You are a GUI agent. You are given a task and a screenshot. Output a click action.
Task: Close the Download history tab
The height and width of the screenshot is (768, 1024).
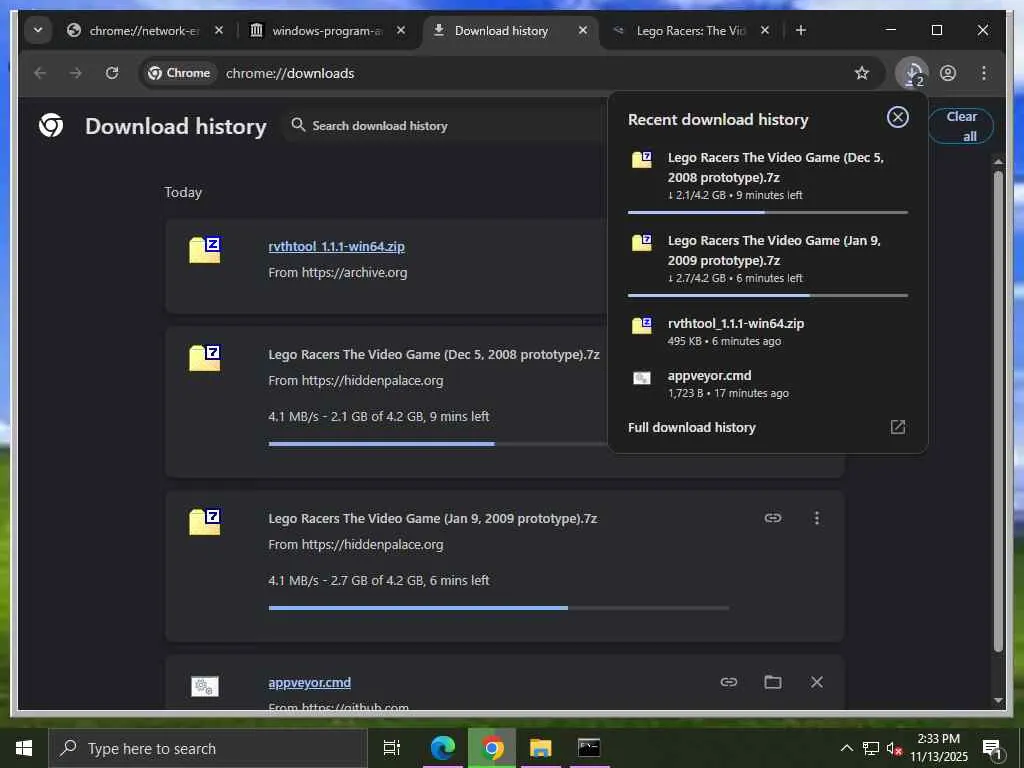583,30
